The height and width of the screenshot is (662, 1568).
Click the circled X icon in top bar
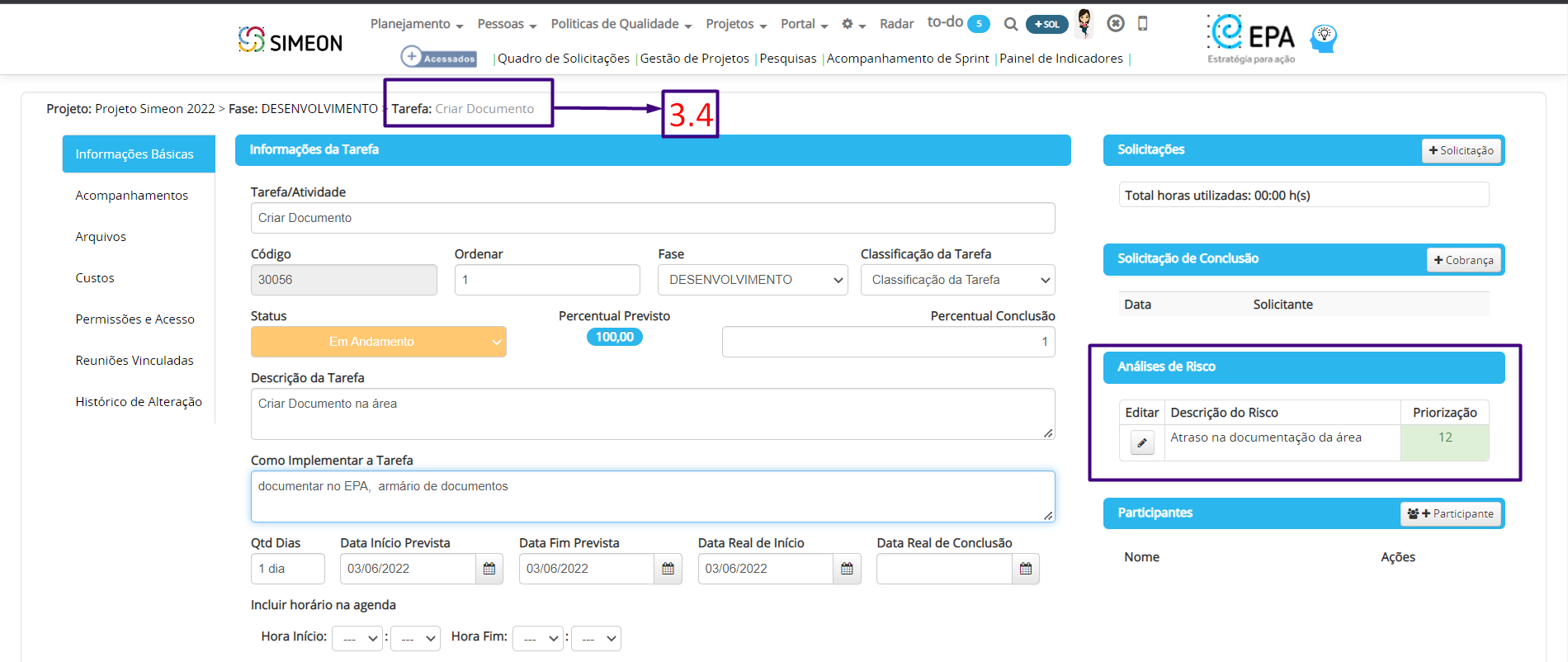coord(1116,24)
